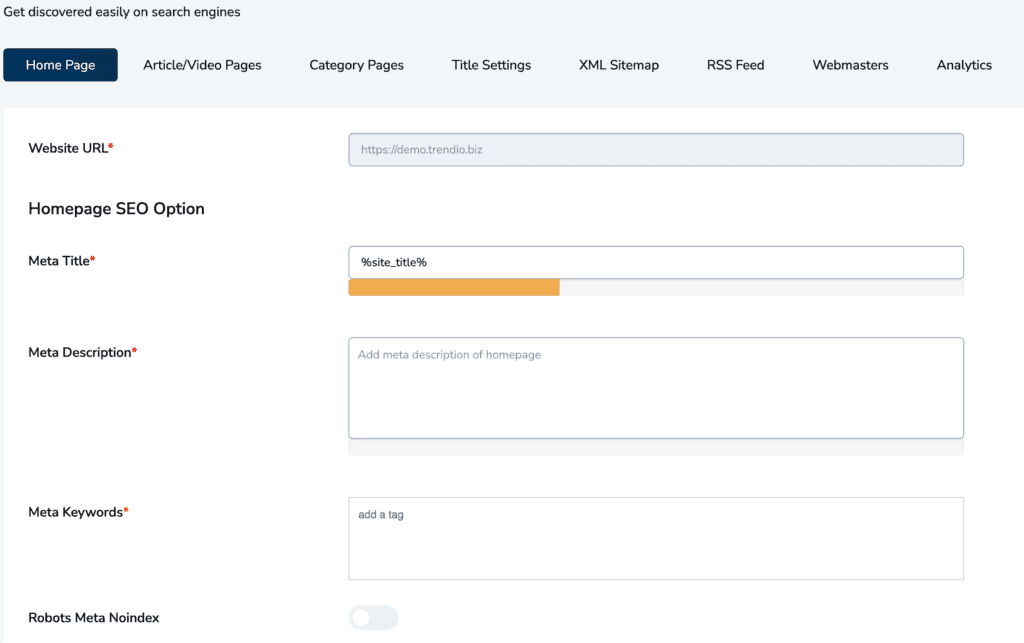The width and height of the screenshot is (1024, 643).
Task: View the Analytics tab
Action: tap(963, 64)
